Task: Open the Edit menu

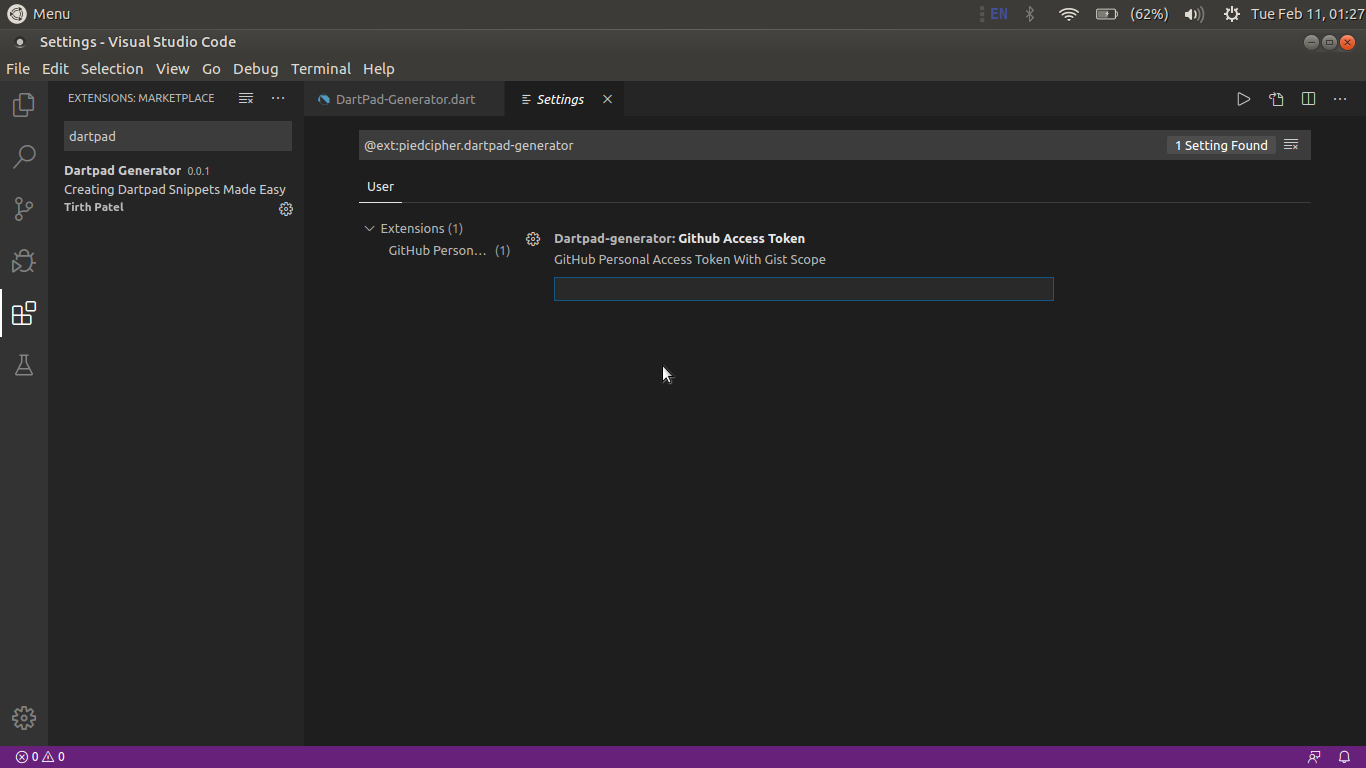Action: (x=55, y=69)
